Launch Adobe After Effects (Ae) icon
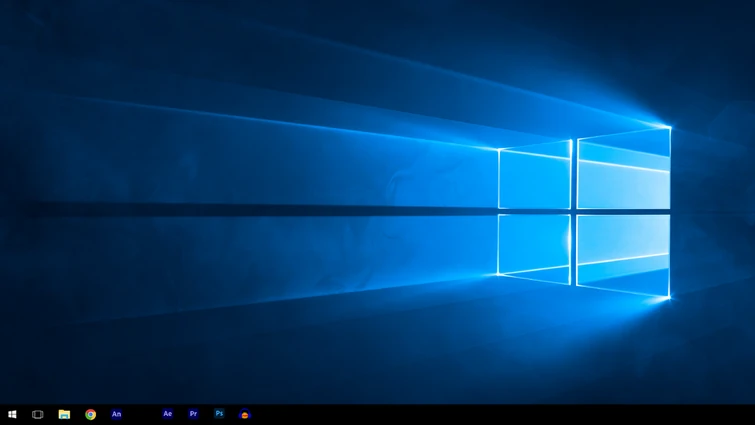The width and height of the screenshot is (755, 425). (168, 413)
